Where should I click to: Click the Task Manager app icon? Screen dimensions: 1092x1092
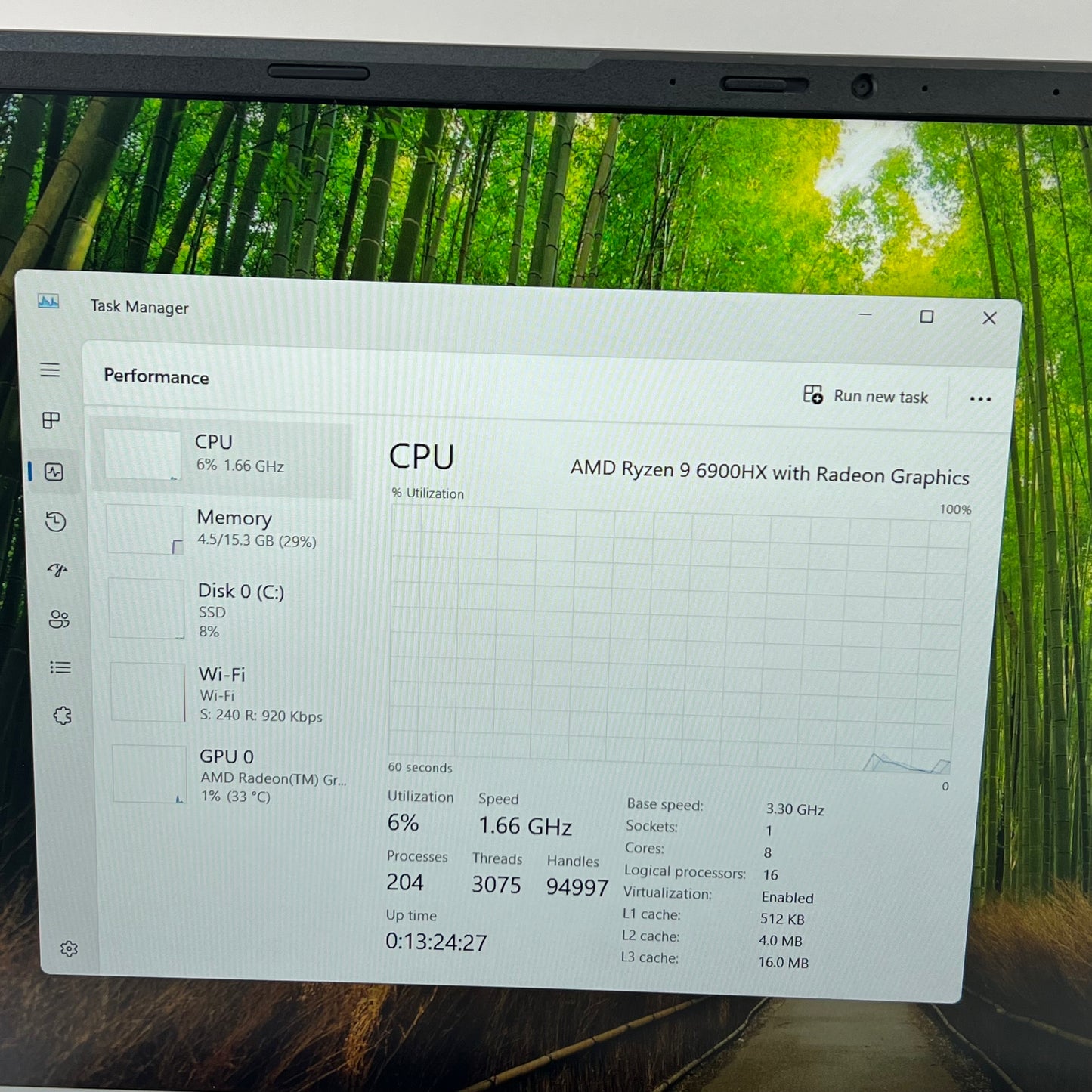48,302
